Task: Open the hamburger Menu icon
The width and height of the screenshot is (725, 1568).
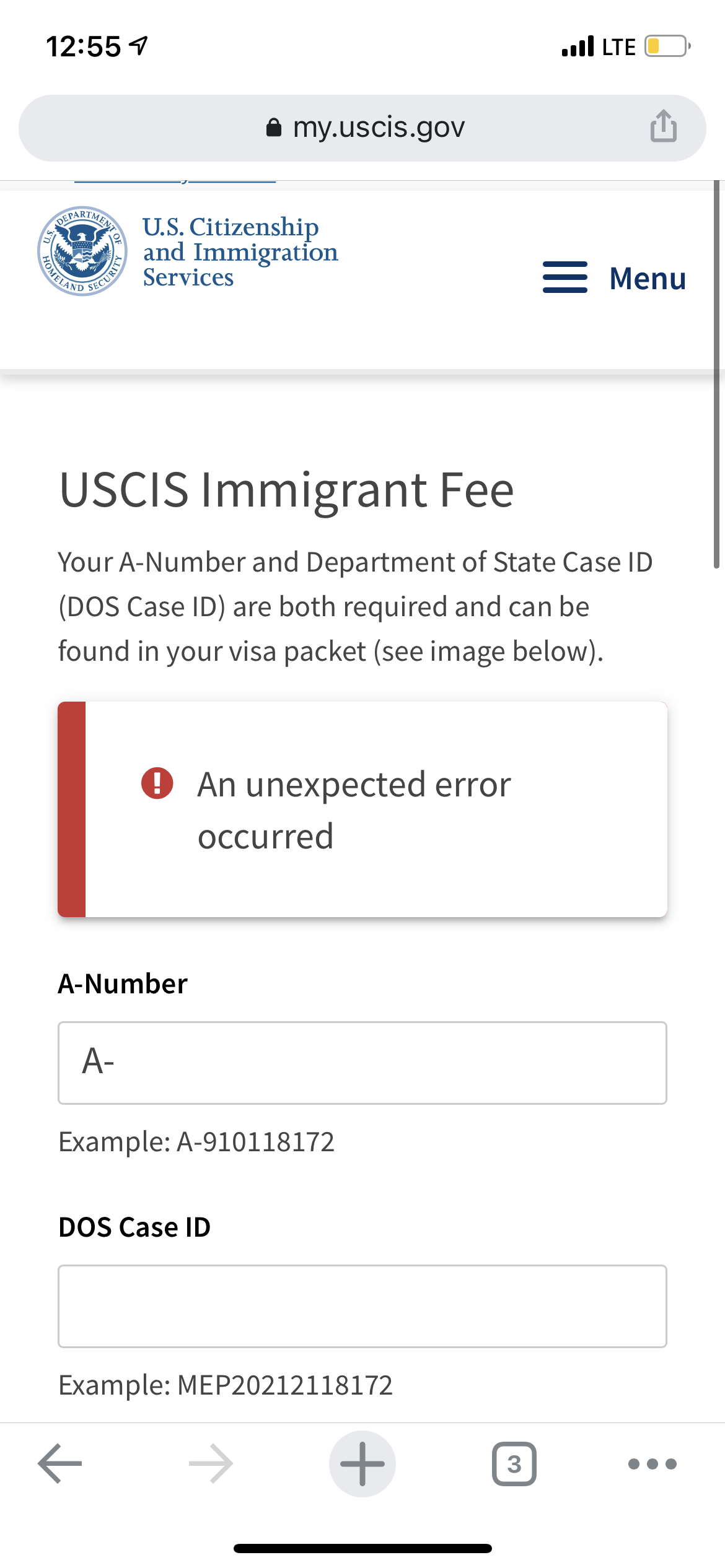Action: (565, 277)
